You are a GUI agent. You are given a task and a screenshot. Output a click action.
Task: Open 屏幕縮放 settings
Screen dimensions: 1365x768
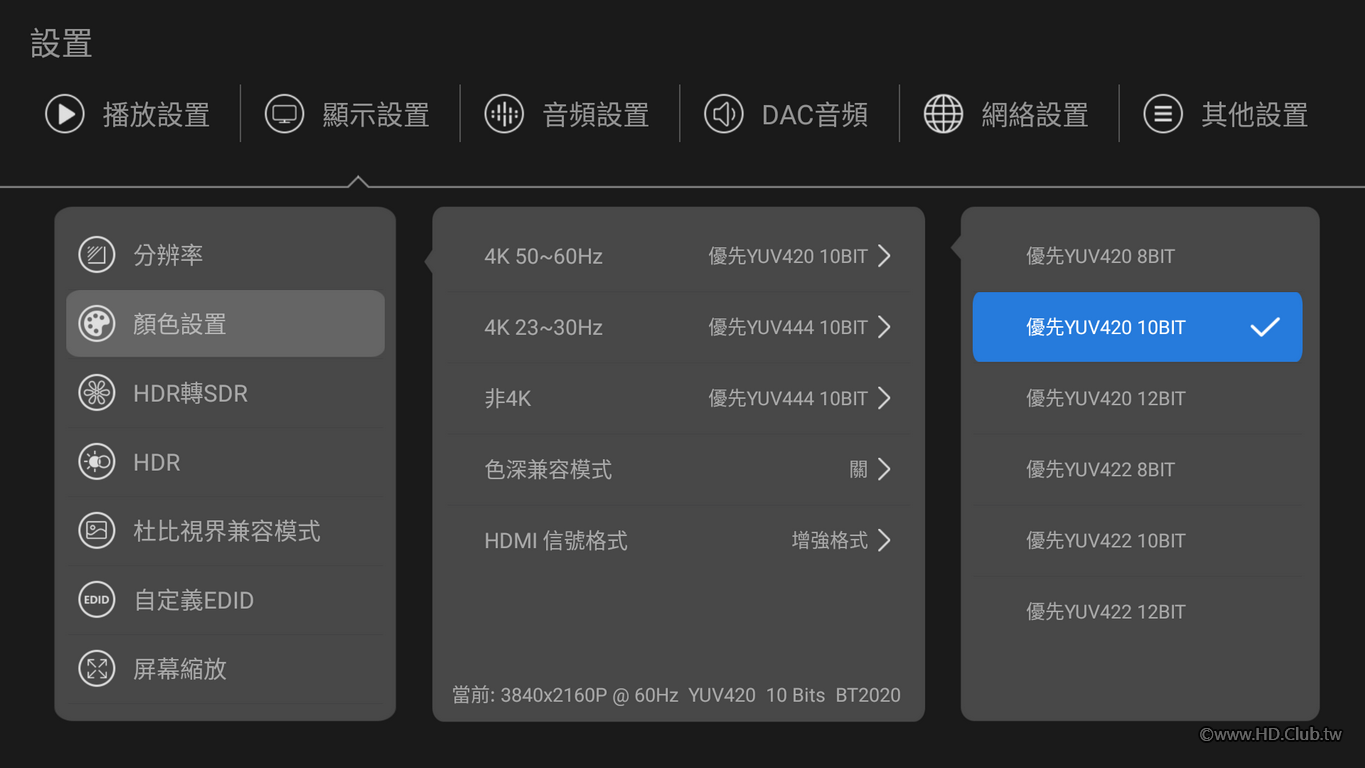click(225, 668)
